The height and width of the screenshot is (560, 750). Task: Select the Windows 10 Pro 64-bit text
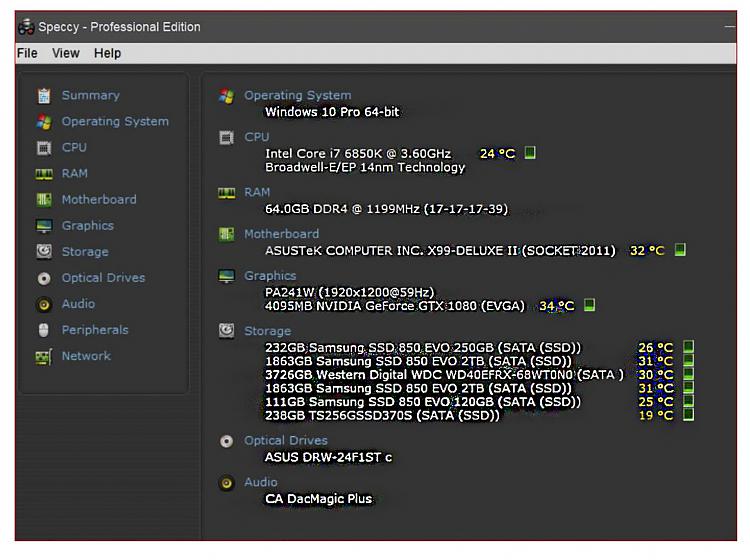pyautogui.click(x=332, y=112)
